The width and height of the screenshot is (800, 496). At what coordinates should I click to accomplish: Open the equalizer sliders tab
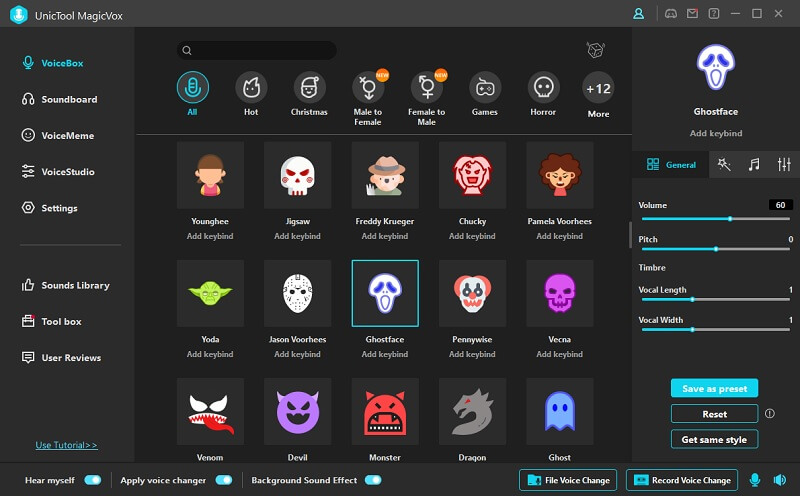(784, 164)
